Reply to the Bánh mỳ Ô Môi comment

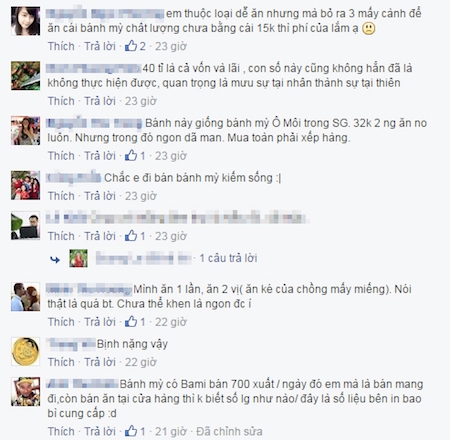tap(100, 156)
